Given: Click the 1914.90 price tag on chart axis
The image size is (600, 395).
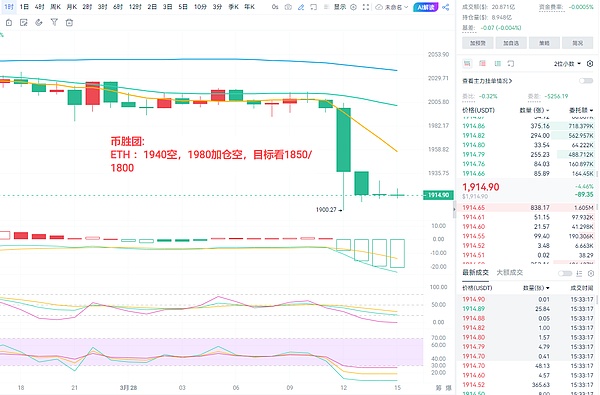Looking at the screenshot, I should pyautogui.click(x=438, y=195).
